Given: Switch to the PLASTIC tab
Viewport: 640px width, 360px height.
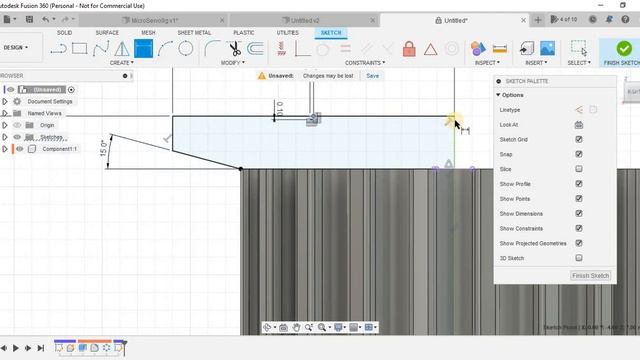Looking at the screenshot, I should pyautogui.click(x=244, y=33).
